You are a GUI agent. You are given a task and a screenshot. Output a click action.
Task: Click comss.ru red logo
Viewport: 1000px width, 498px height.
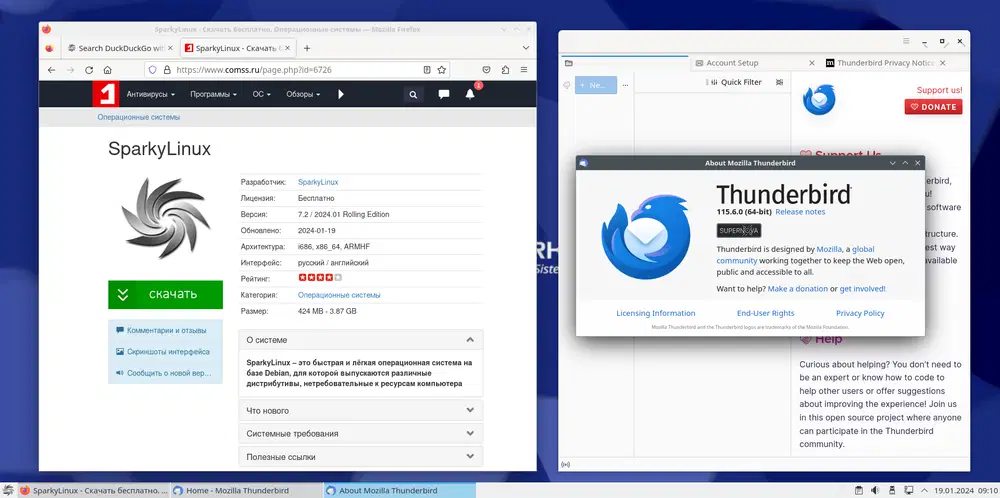(105, 94)
